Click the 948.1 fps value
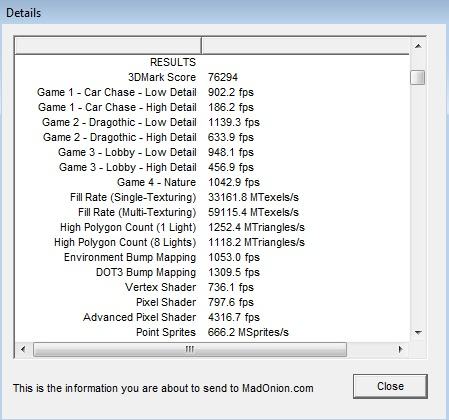Viewport: 449px width, 420px height. (x=231, y=152)
